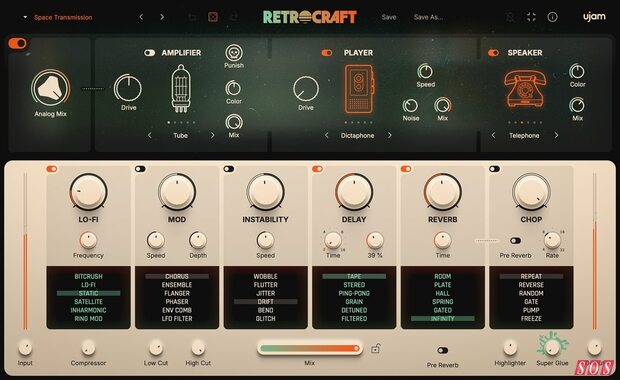Select REVERSE chop mode
This screenshot has width=620, height=380.
pyautogui.click(x=531, y=285)
